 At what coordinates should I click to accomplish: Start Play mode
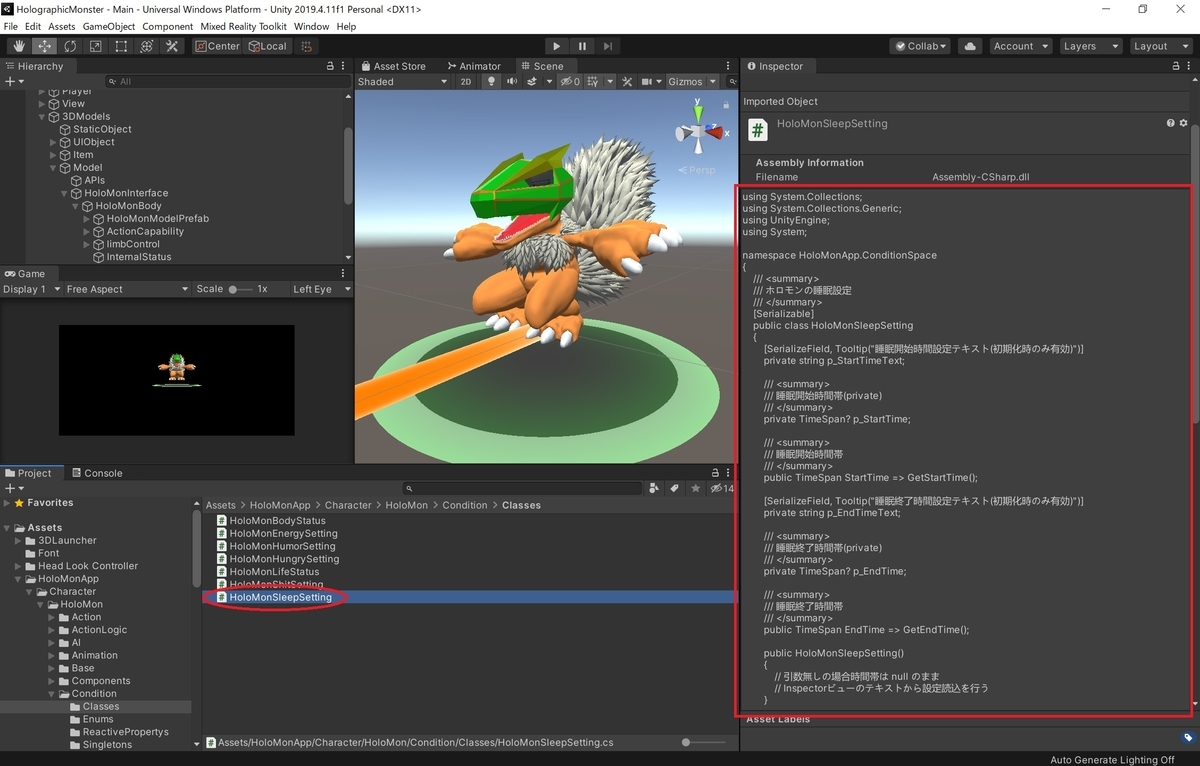point(557,46)
